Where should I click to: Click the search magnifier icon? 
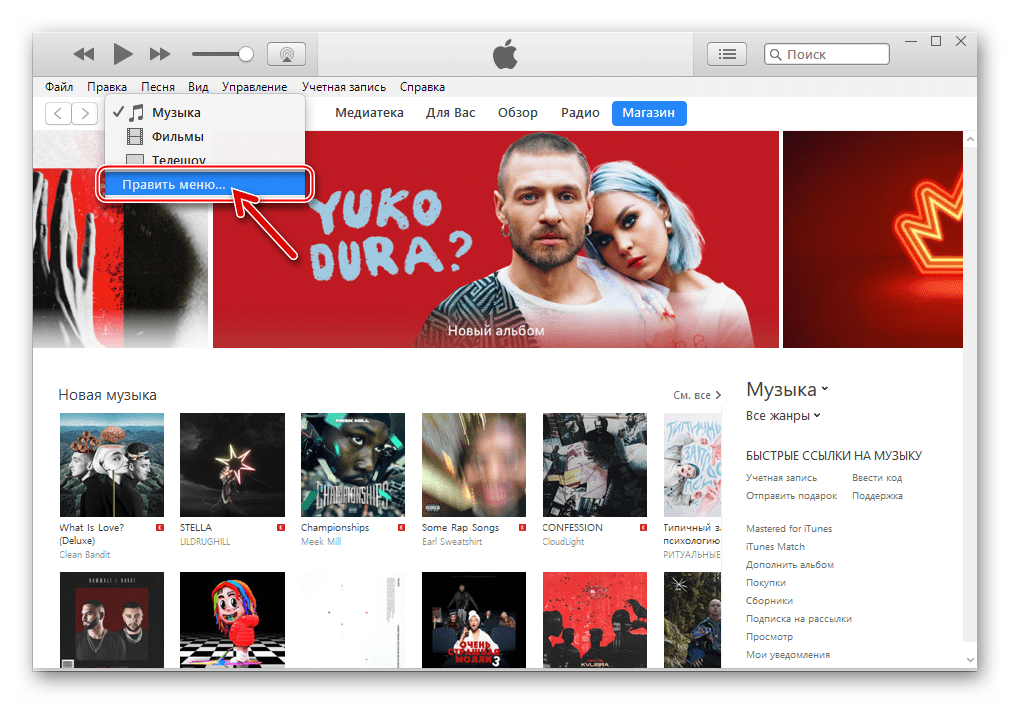pos(778,54)
